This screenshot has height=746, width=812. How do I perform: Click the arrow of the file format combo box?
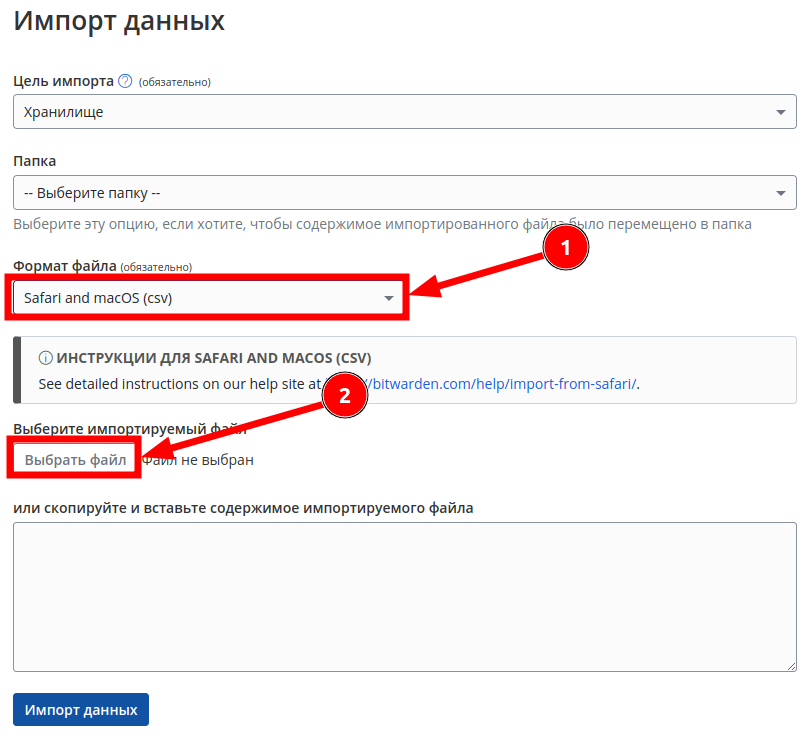[389, 298]
